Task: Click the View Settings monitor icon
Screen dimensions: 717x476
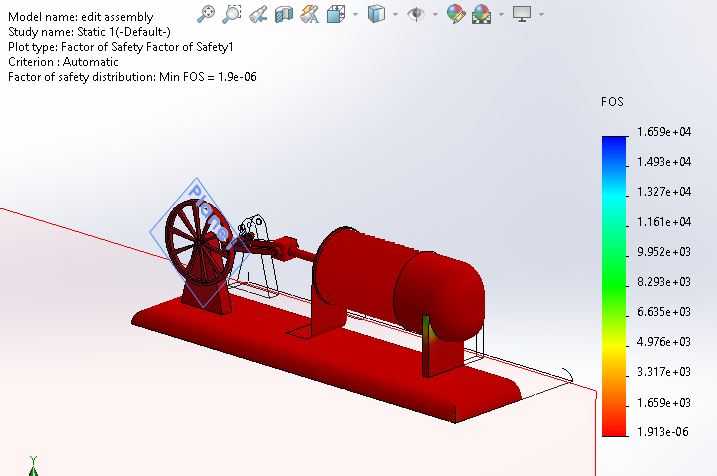Action: point(522,14)
